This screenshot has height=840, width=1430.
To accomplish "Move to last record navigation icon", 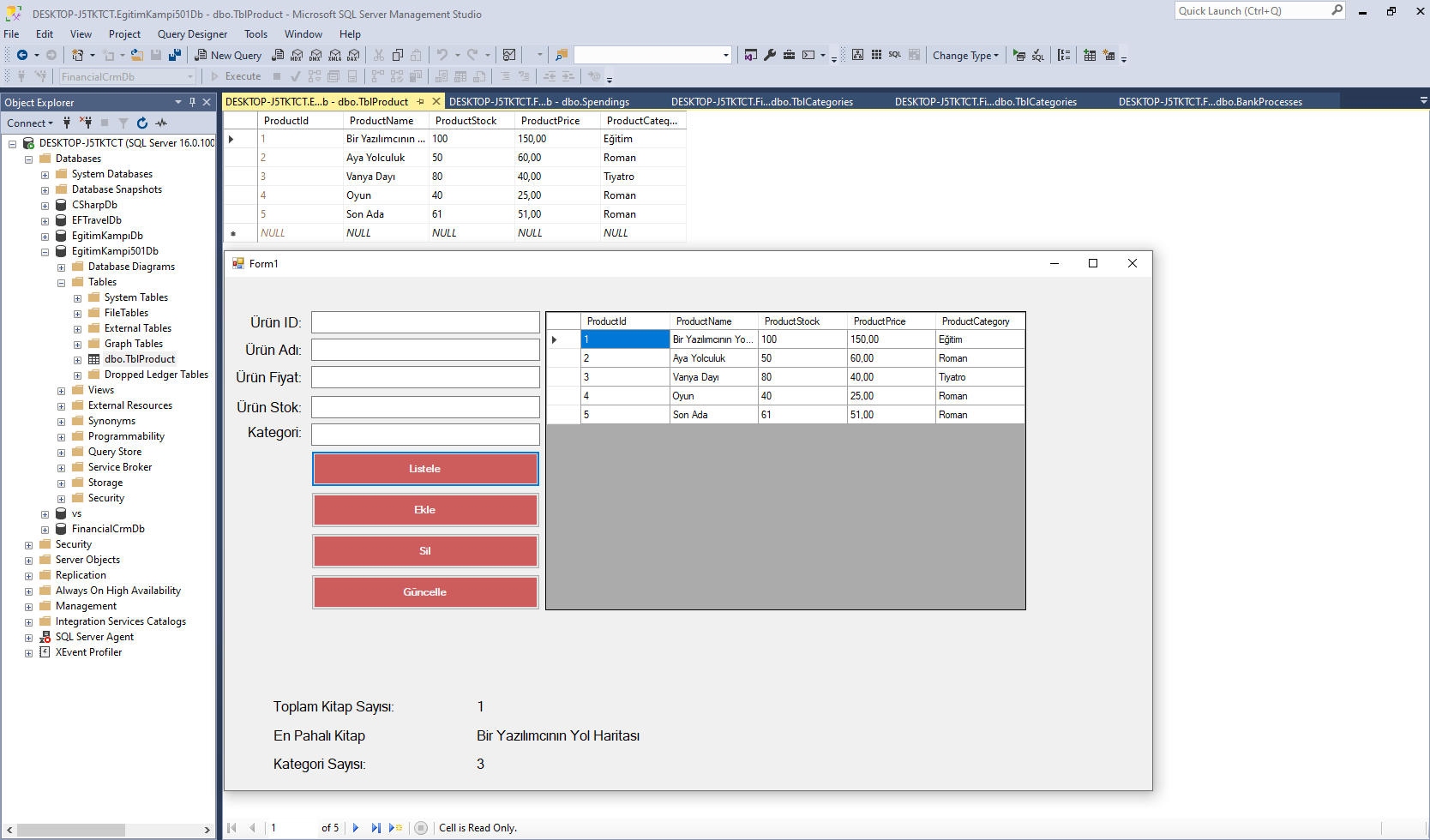I will pyautogui.click(x=376, y=828).
